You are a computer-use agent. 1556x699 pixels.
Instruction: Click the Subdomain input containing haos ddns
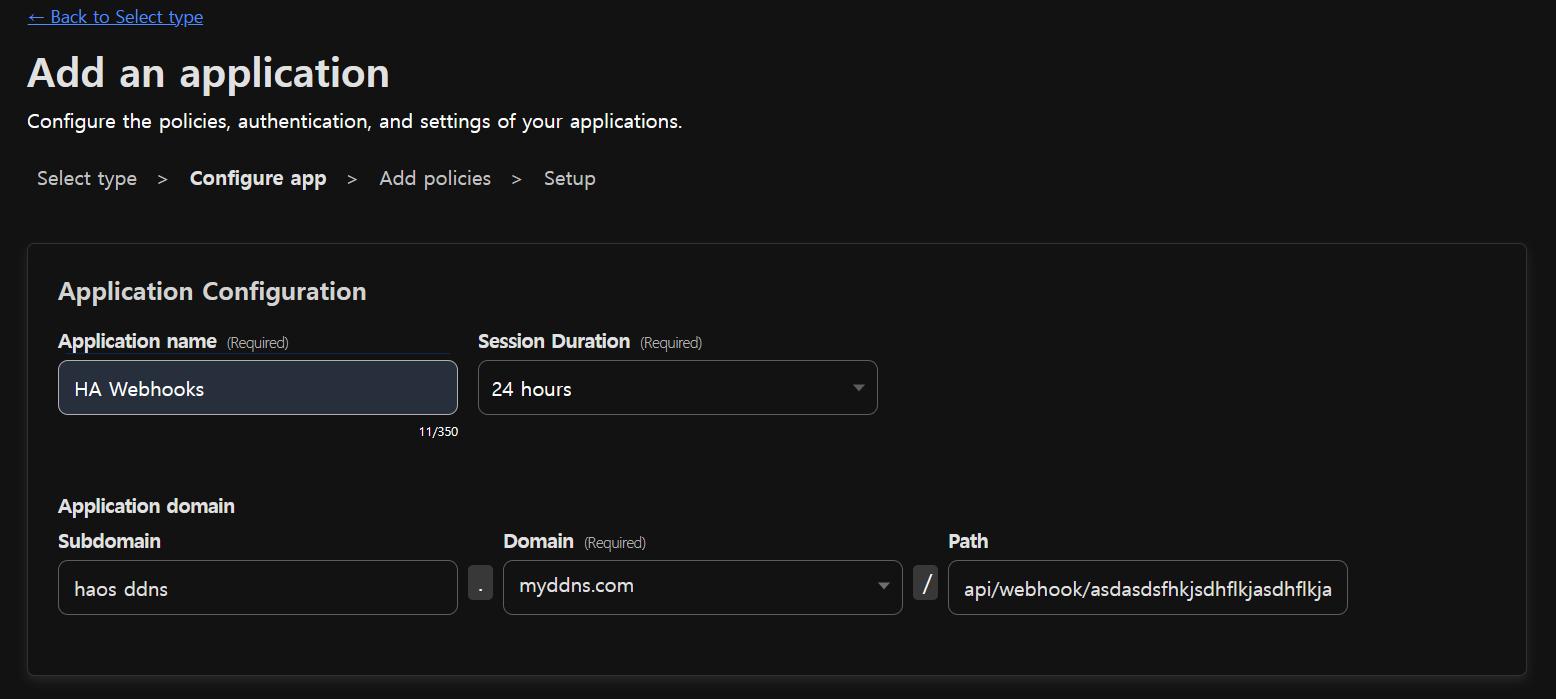coord(257,588)
